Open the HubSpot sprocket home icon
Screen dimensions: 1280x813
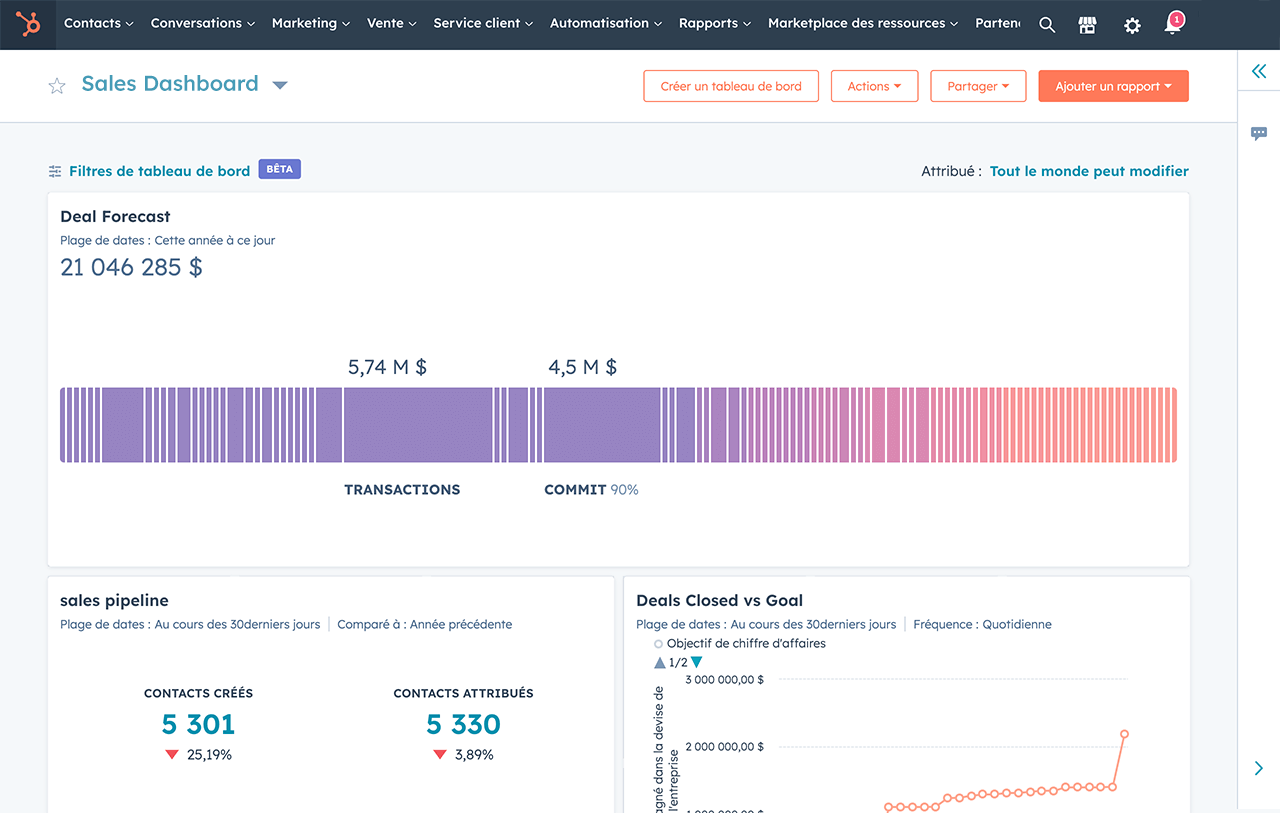coord(27,24)
